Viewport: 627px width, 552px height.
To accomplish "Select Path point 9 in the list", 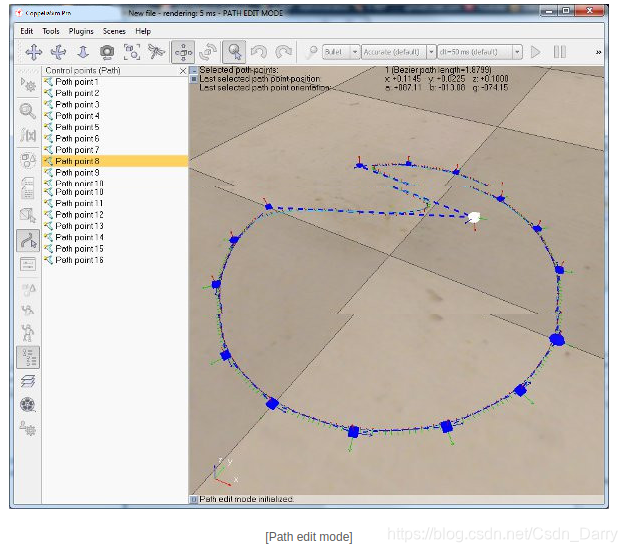I will (115, 172).
